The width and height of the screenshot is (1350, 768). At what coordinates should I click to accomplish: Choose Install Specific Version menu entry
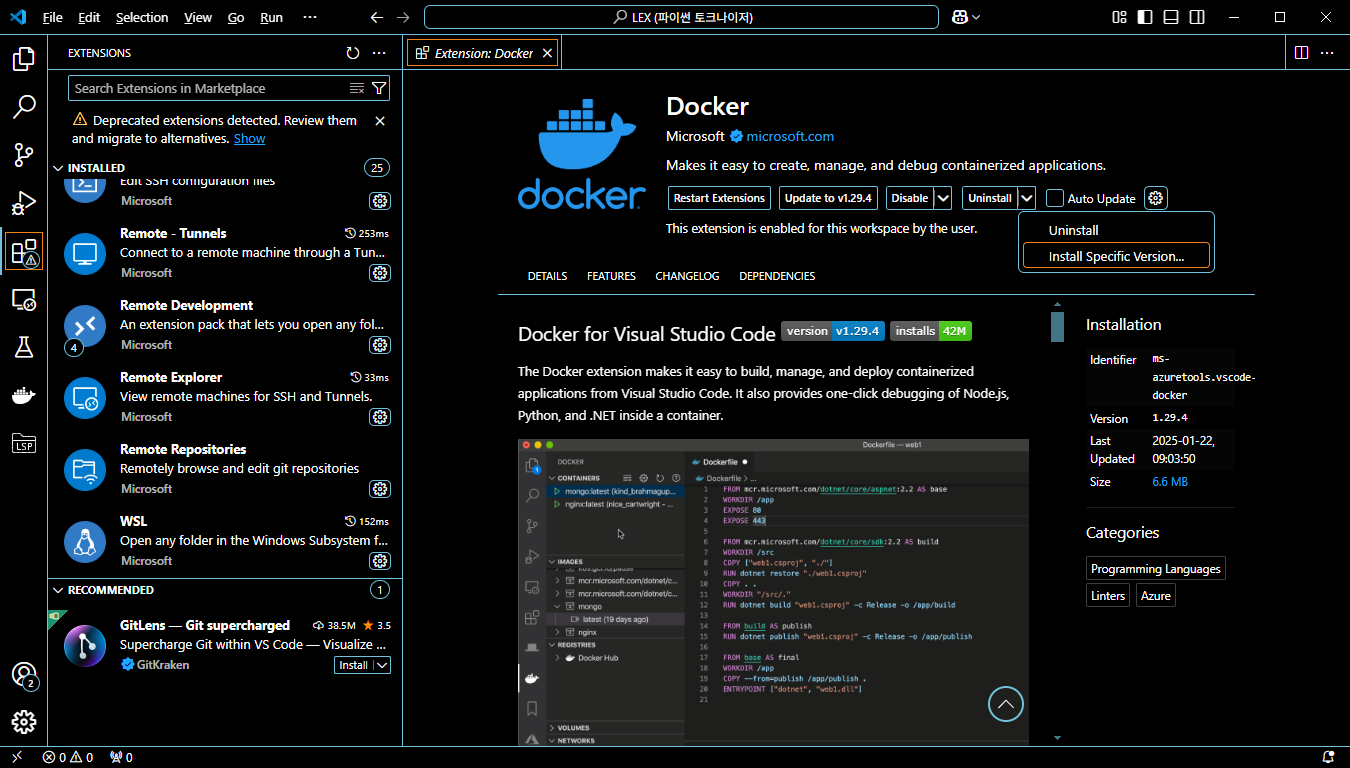click(x=1116, y=256)
